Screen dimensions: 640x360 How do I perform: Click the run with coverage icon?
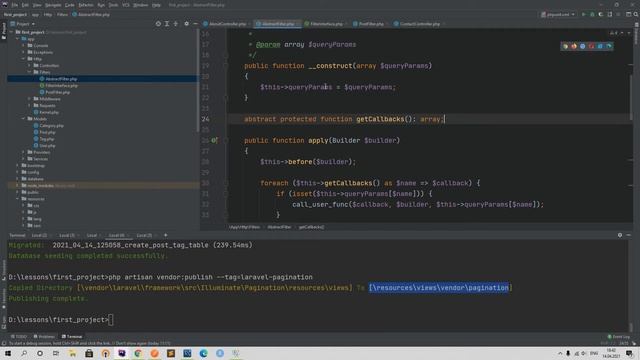tap(601, 14)
